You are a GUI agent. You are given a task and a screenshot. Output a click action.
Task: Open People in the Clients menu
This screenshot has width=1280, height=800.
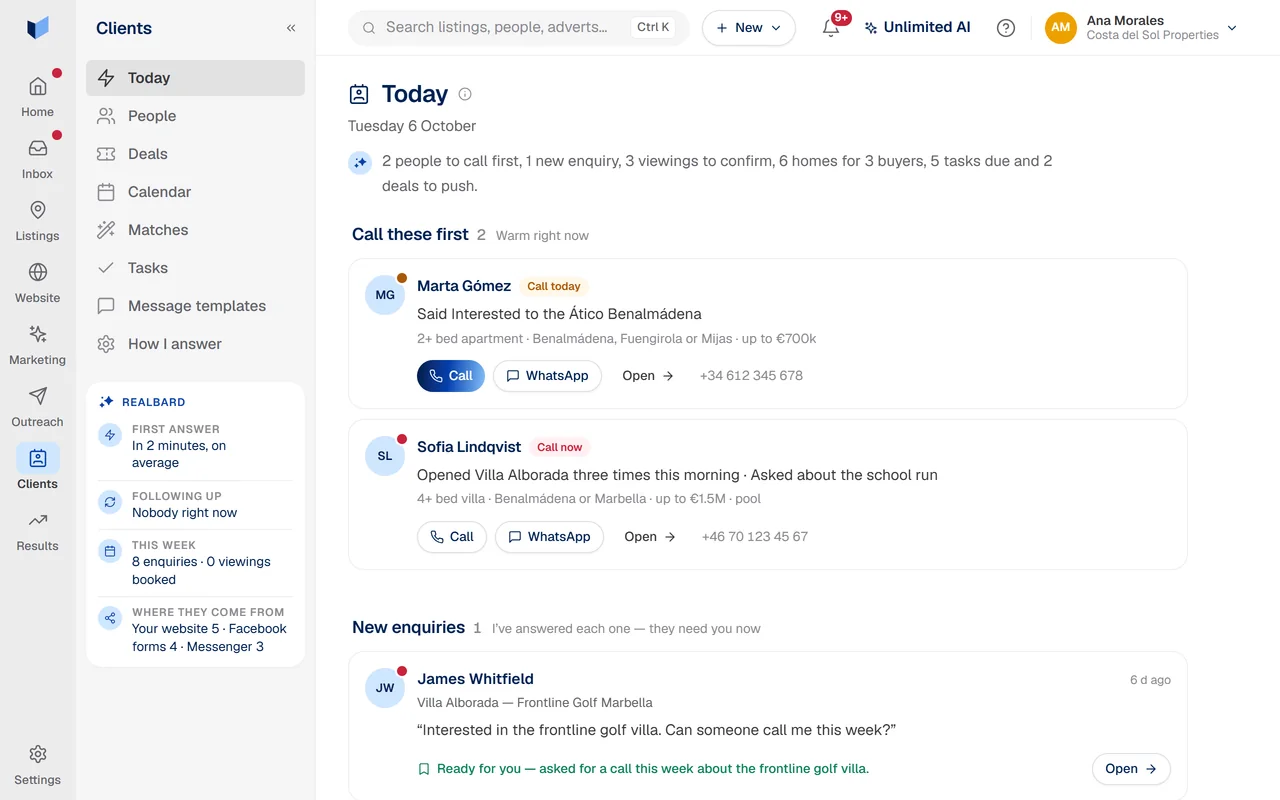point(195,116)
